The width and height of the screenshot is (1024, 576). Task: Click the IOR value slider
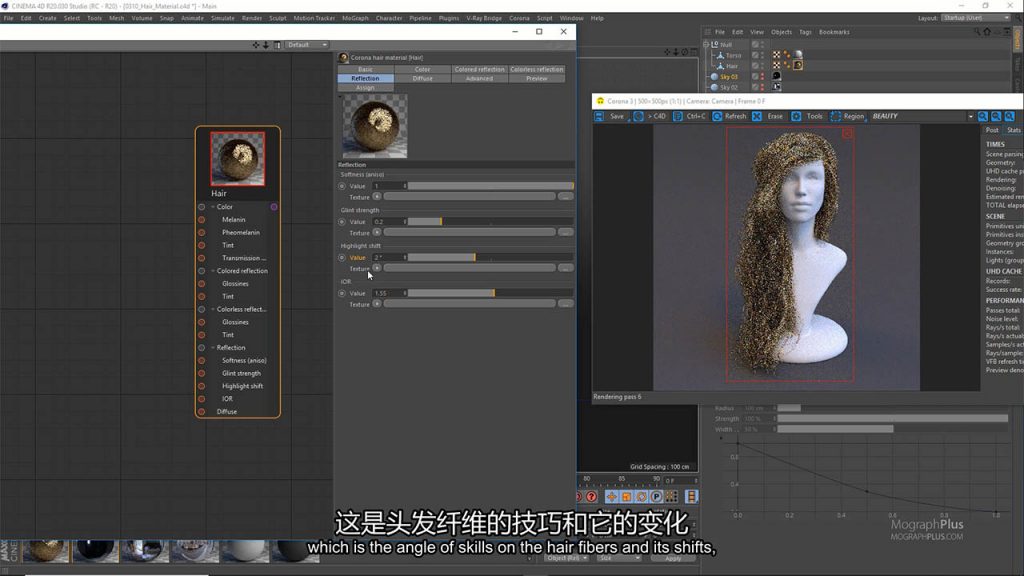pyautogui.click(x=490, y=293)
